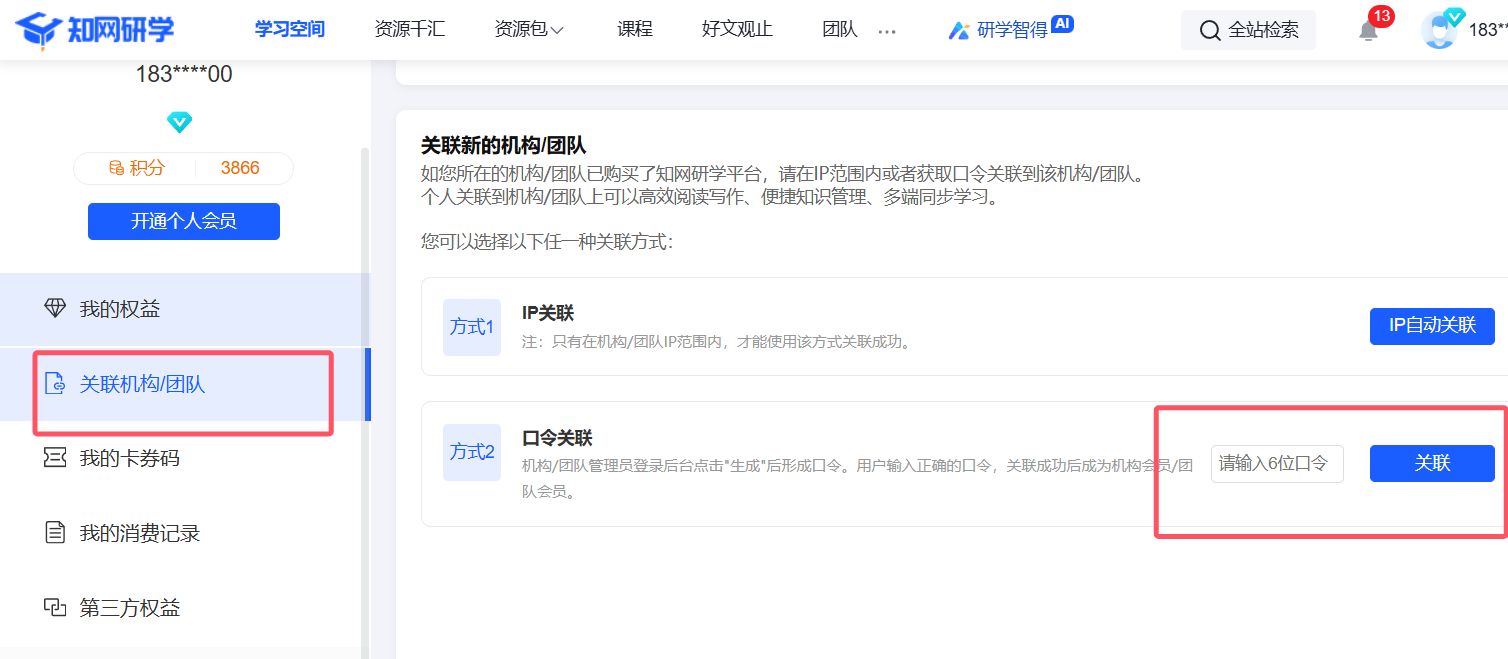Screen dimensions: 1508x659
Task: Click the user avatar in header
Action: point(1440,30)
